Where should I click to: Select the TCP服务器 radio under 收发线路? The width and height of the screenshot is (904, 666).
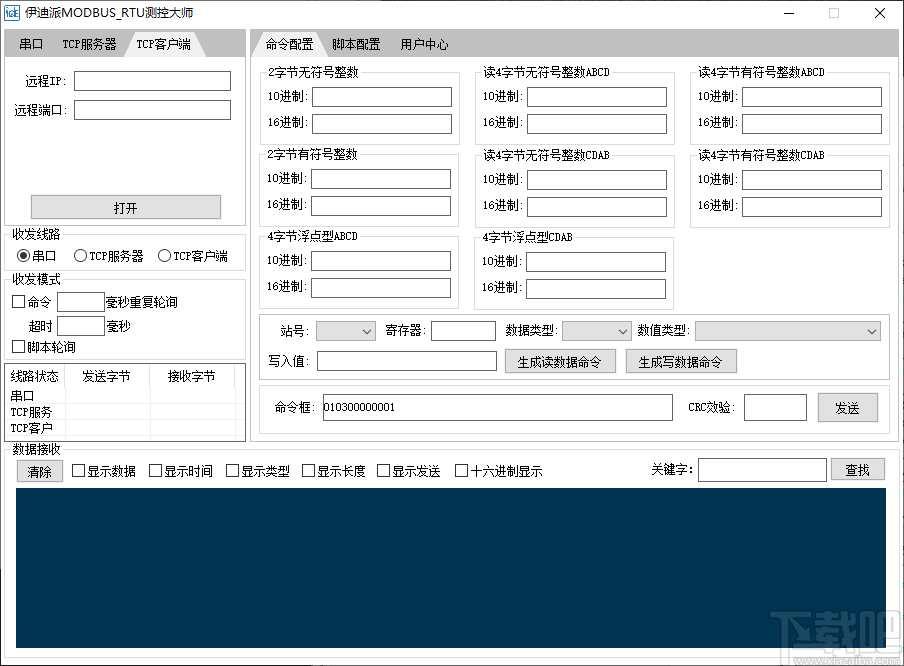point(80,255)
